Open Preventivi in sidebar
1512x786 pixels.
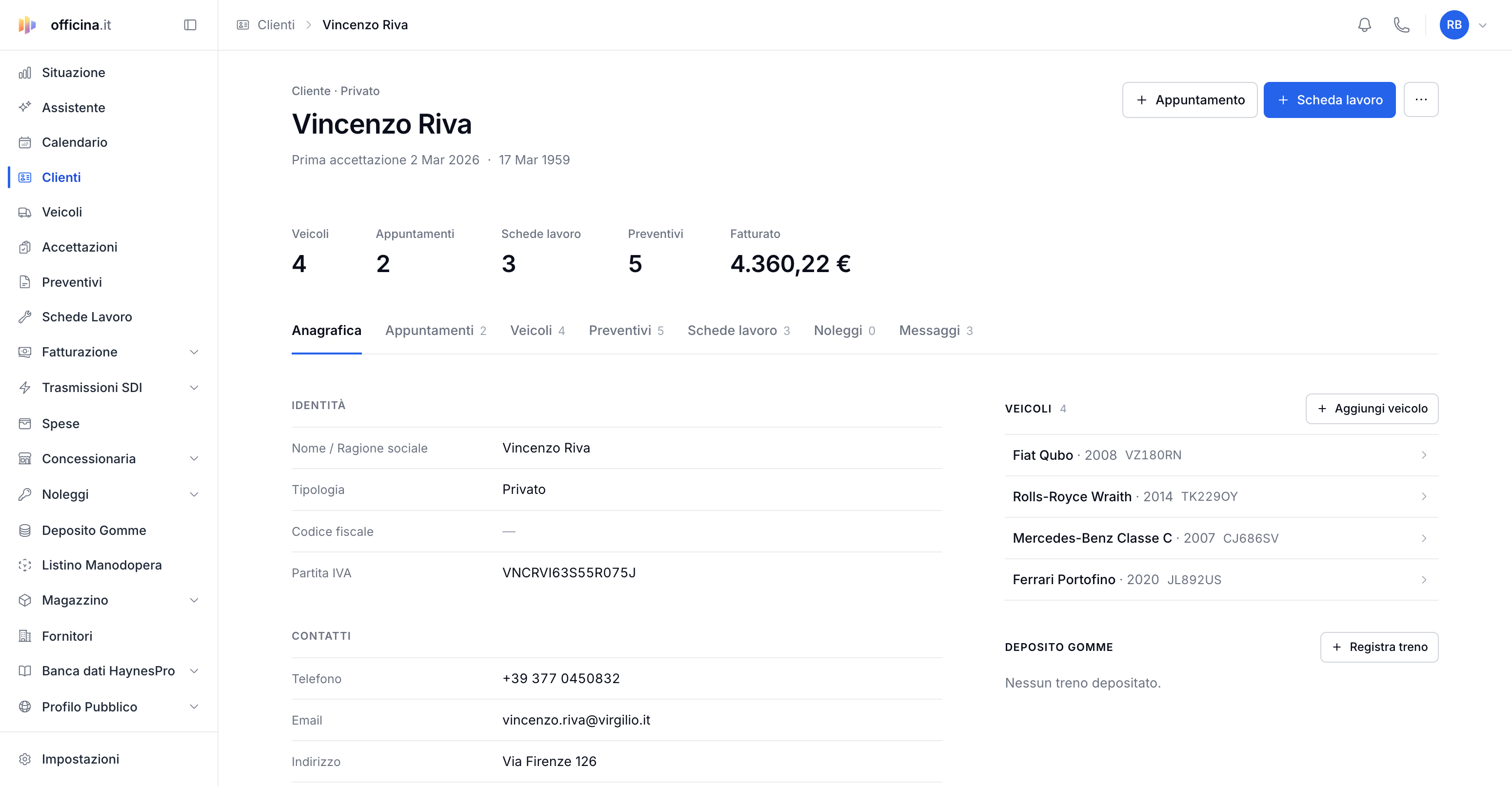pyautogui.click(x=109, y=282)
